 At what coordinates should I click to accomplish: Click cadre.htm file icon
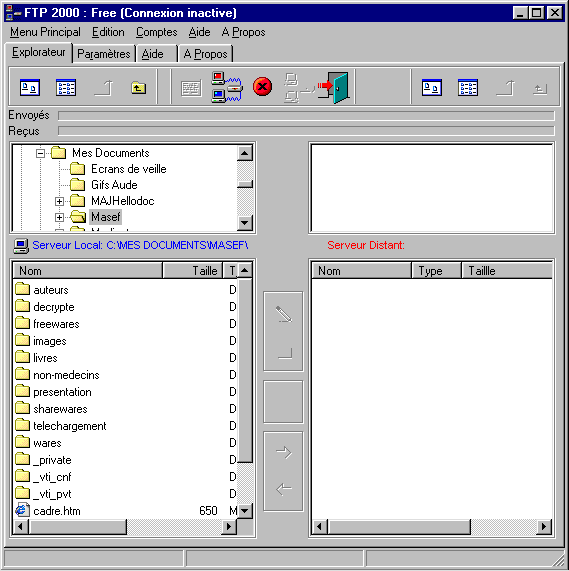22,510
